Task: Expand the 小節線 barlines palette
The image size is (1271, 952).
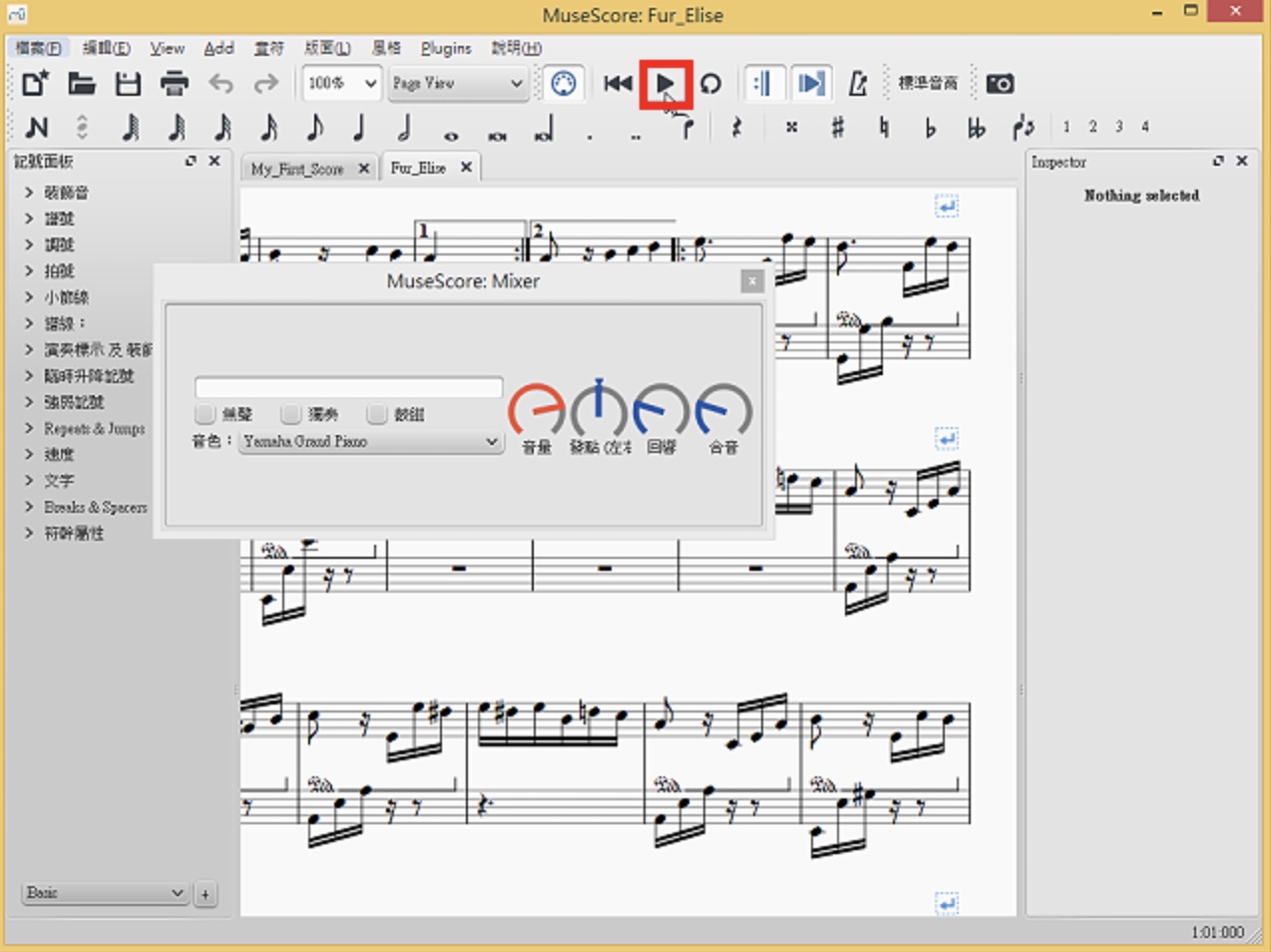Action: point(30,297)
